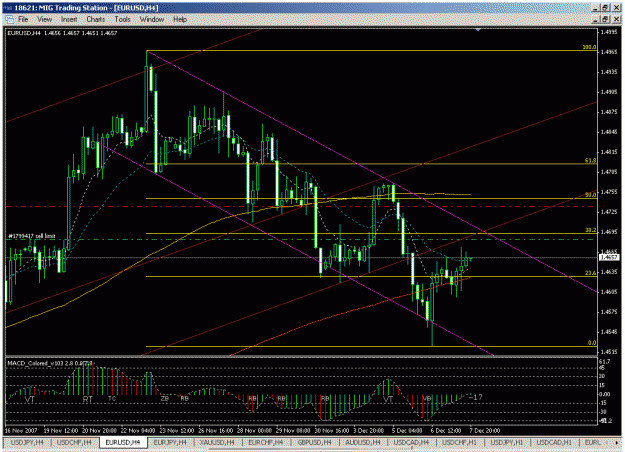Click the RT marker in MACD panel

[88, 399]
